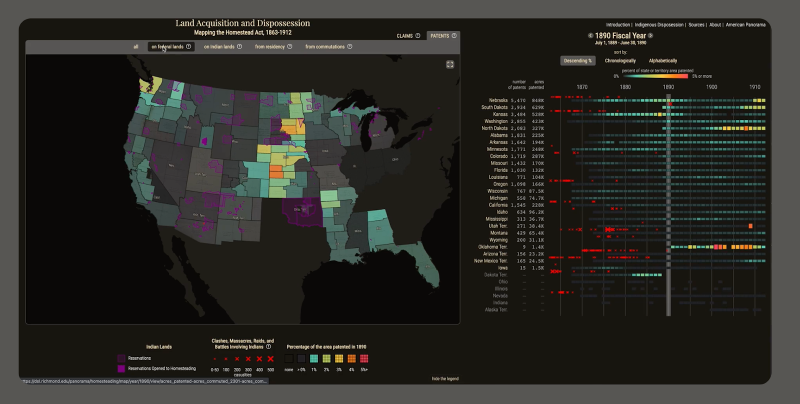Open help icon beside CLAIMS
This screenshot has height=404, width=800.
[x=417, y=36]
